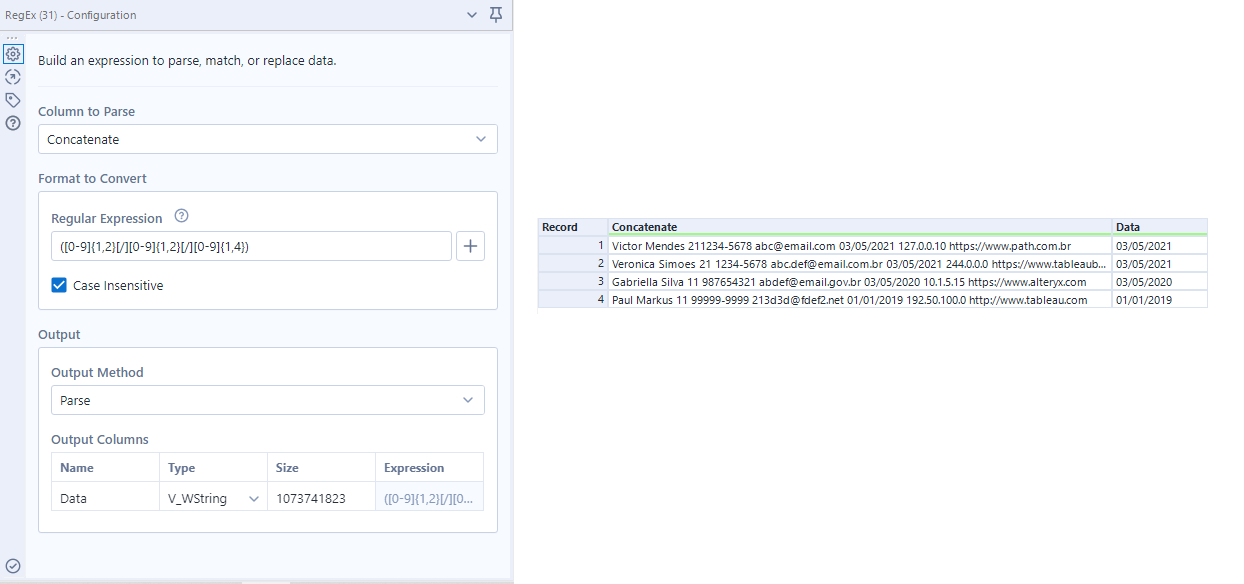Click the Data value 03/05/2020
This screenshot has width=1244, height=584.
[x=1144, y=282]
